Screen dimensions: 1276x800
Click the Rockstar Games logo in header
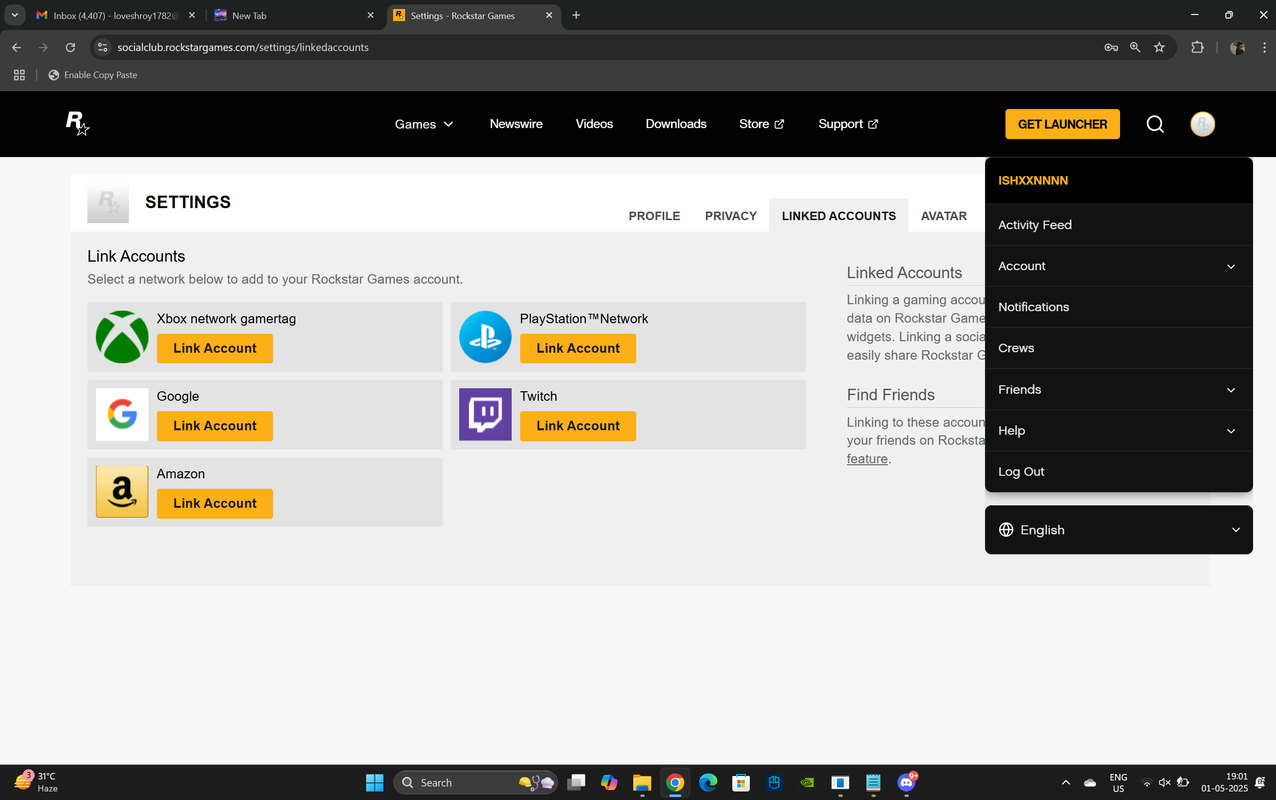[77, 124]
